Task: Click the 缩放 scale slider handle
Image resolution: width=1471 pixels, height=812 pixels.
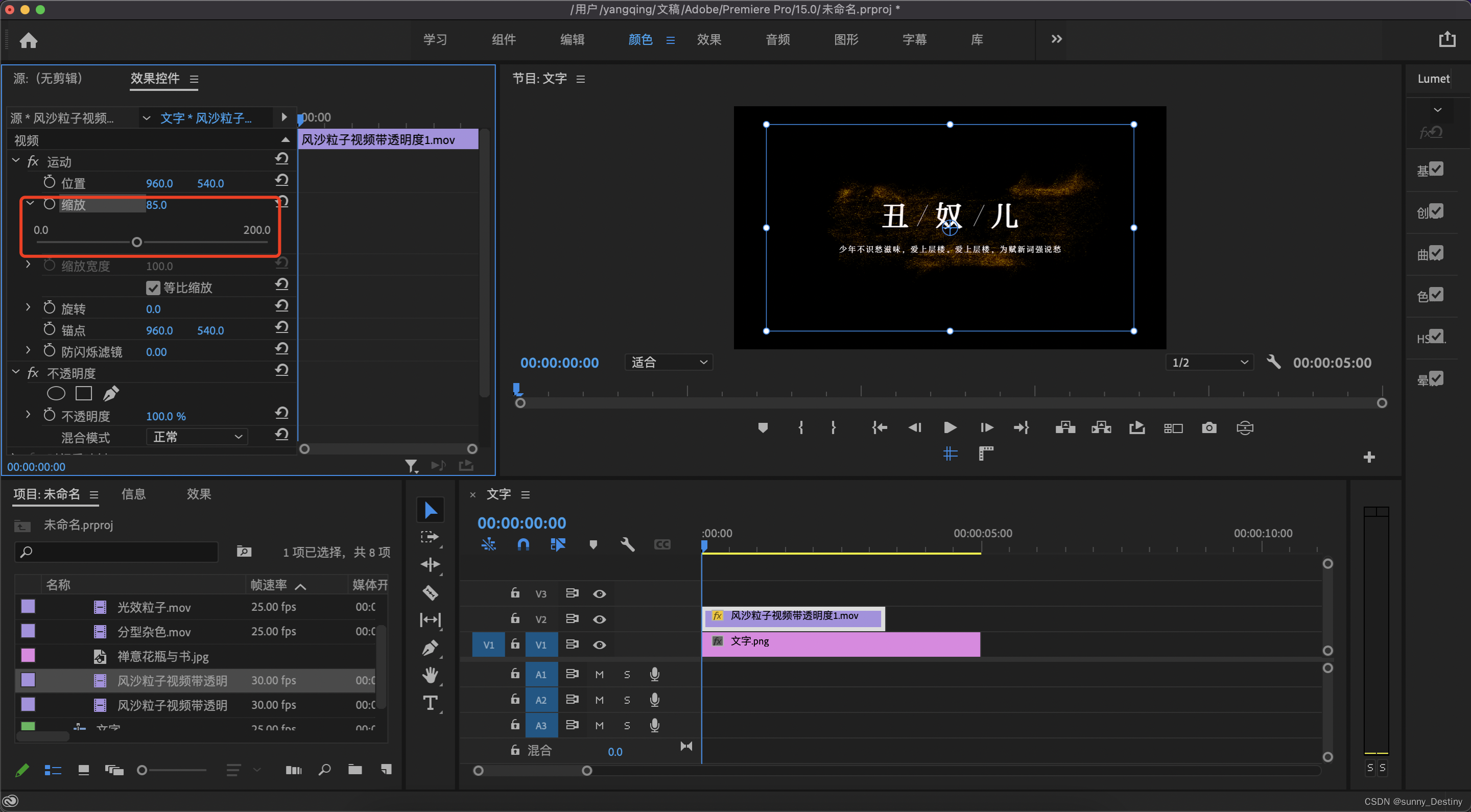Action: 136,242
